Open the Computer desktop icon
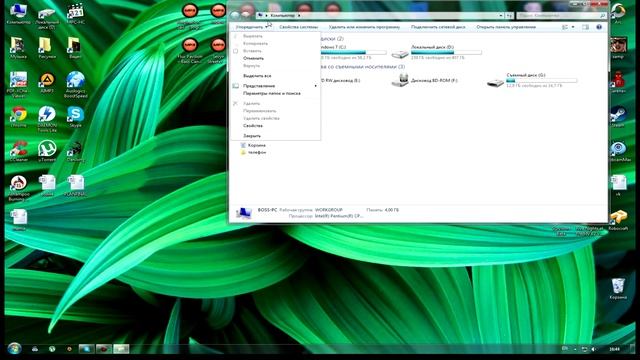Viewport: 640px width, 360px height. (x=18, y=13)
